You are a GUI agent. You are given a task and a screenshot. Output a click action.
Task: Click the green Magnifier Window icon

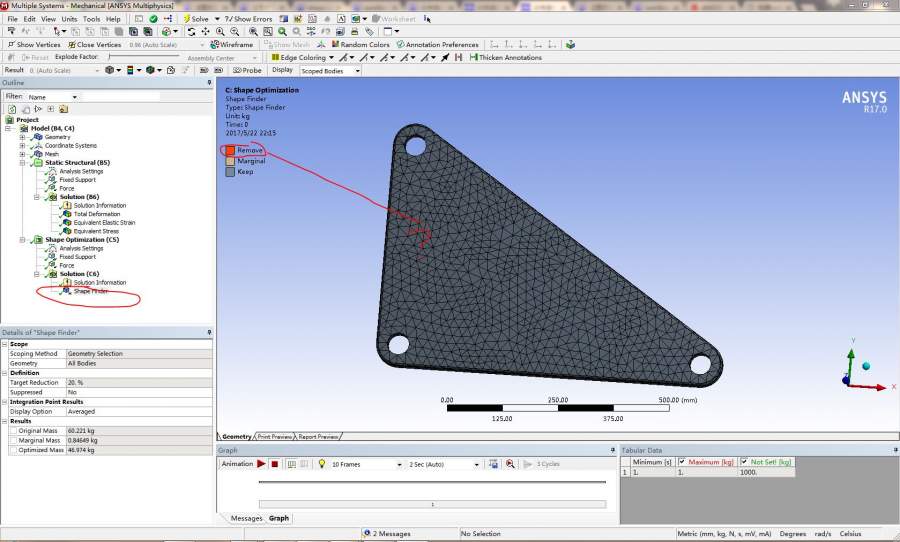click(282, 32)
